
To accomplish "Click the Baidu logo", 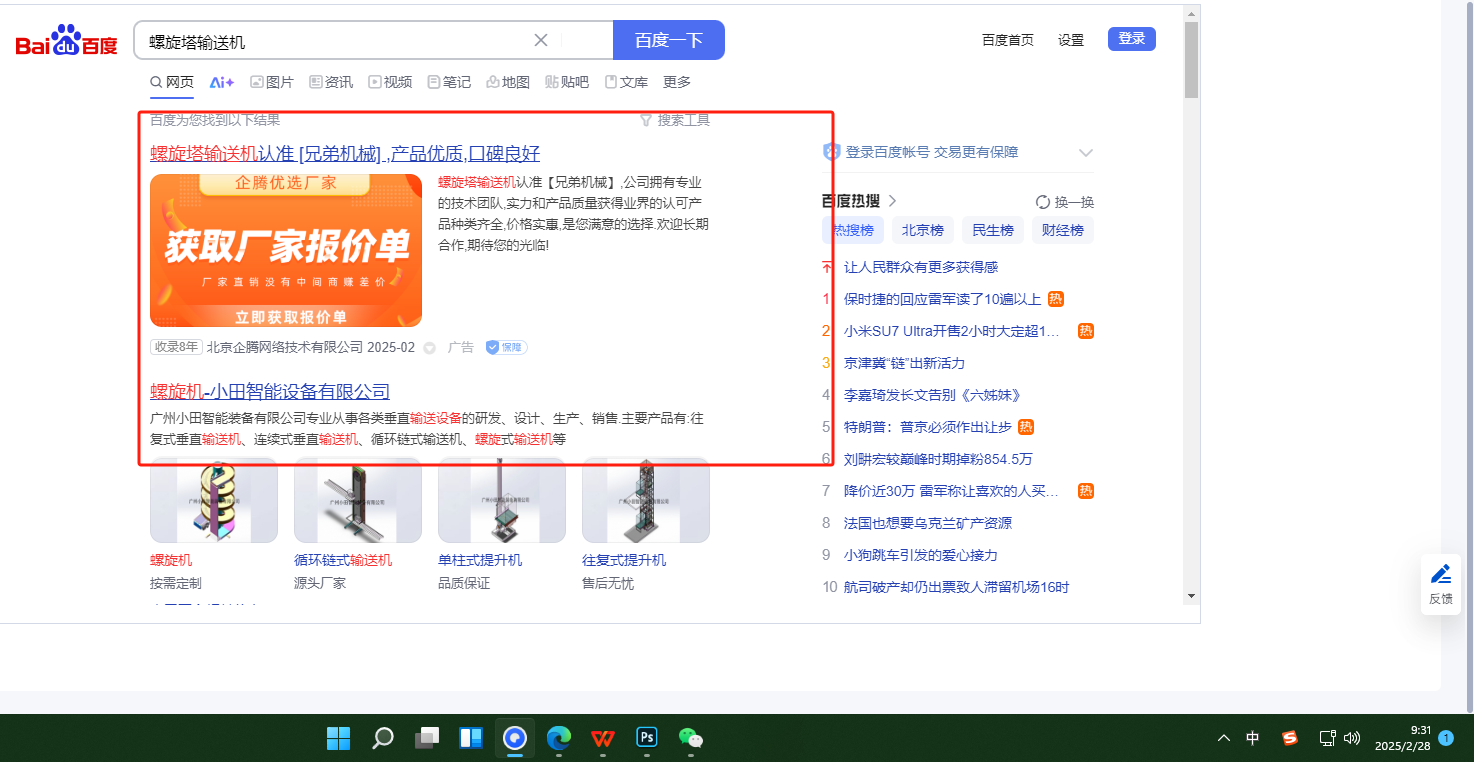I will tap(66, 41).
